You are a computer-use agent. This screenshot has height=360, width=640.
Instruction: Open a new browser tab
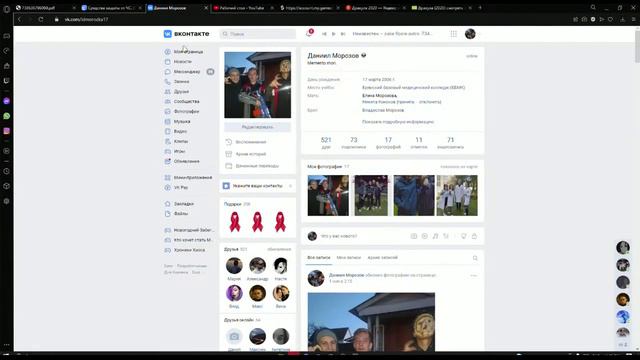click(480, 8)
